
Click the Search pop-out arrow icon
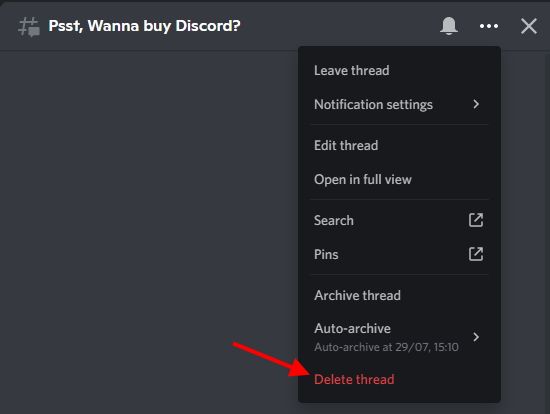[x=476, y=220]
